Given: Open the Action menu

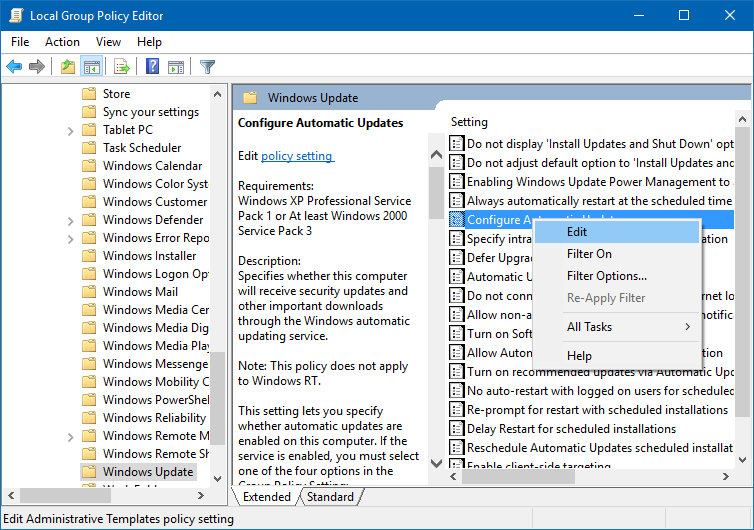Looking at the screenshot, I should tap(62, 42).
